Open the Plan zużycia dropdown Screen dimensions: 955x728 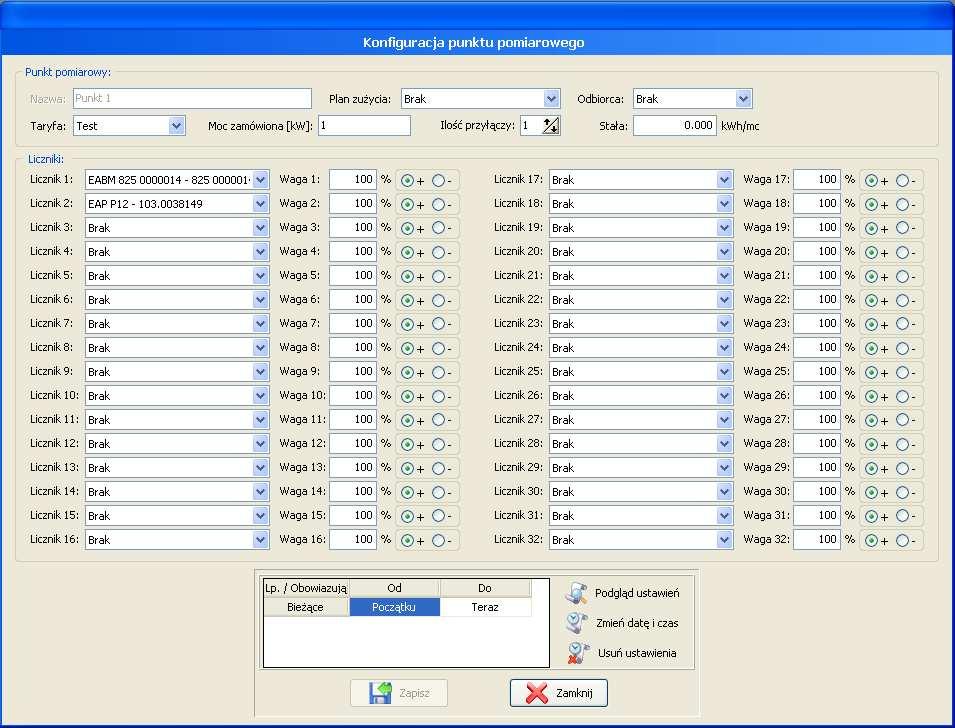click(x=551, y=99)
